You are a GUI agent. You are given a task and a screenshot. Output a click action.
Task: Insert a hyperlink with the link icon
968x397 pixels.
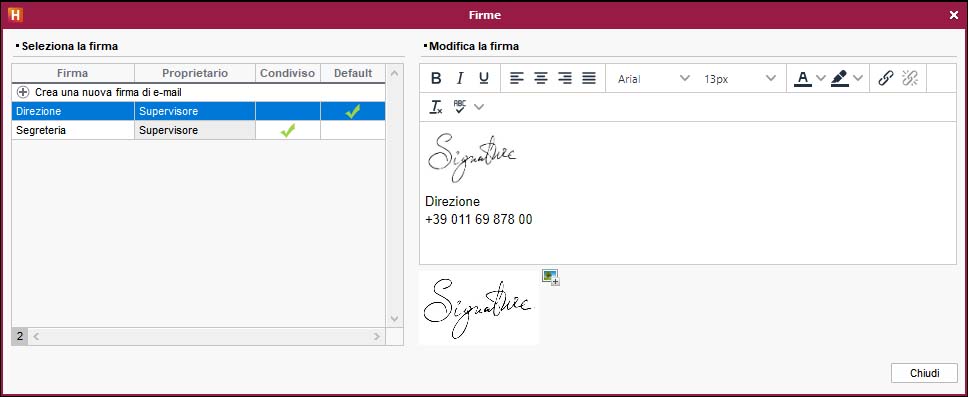[886, 78]
